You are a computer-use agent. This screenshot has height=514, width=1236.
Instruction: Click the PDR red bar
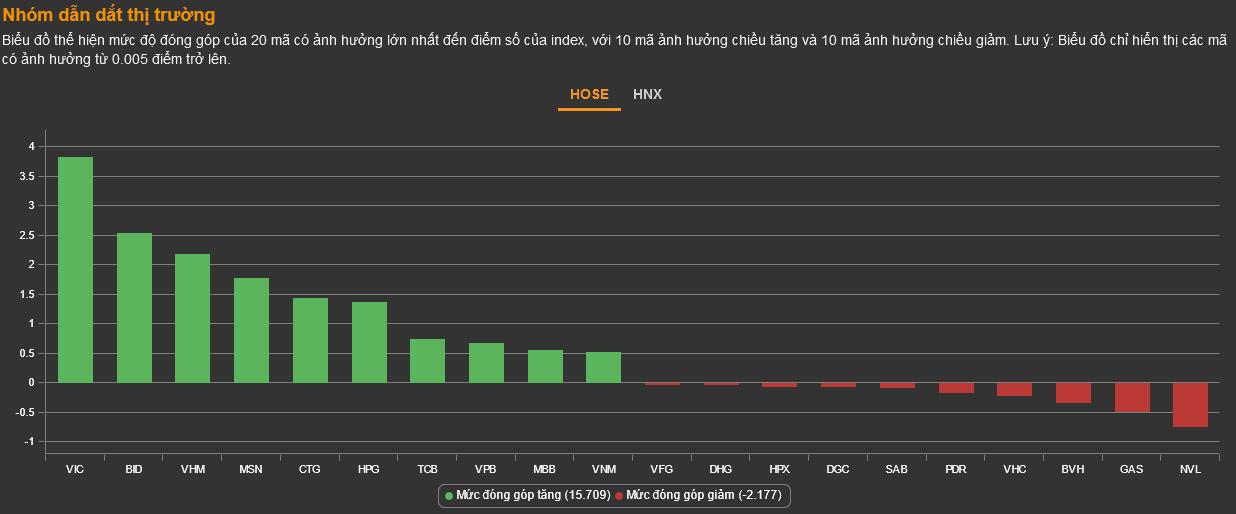pyautogui.click(x=956, y=388)
